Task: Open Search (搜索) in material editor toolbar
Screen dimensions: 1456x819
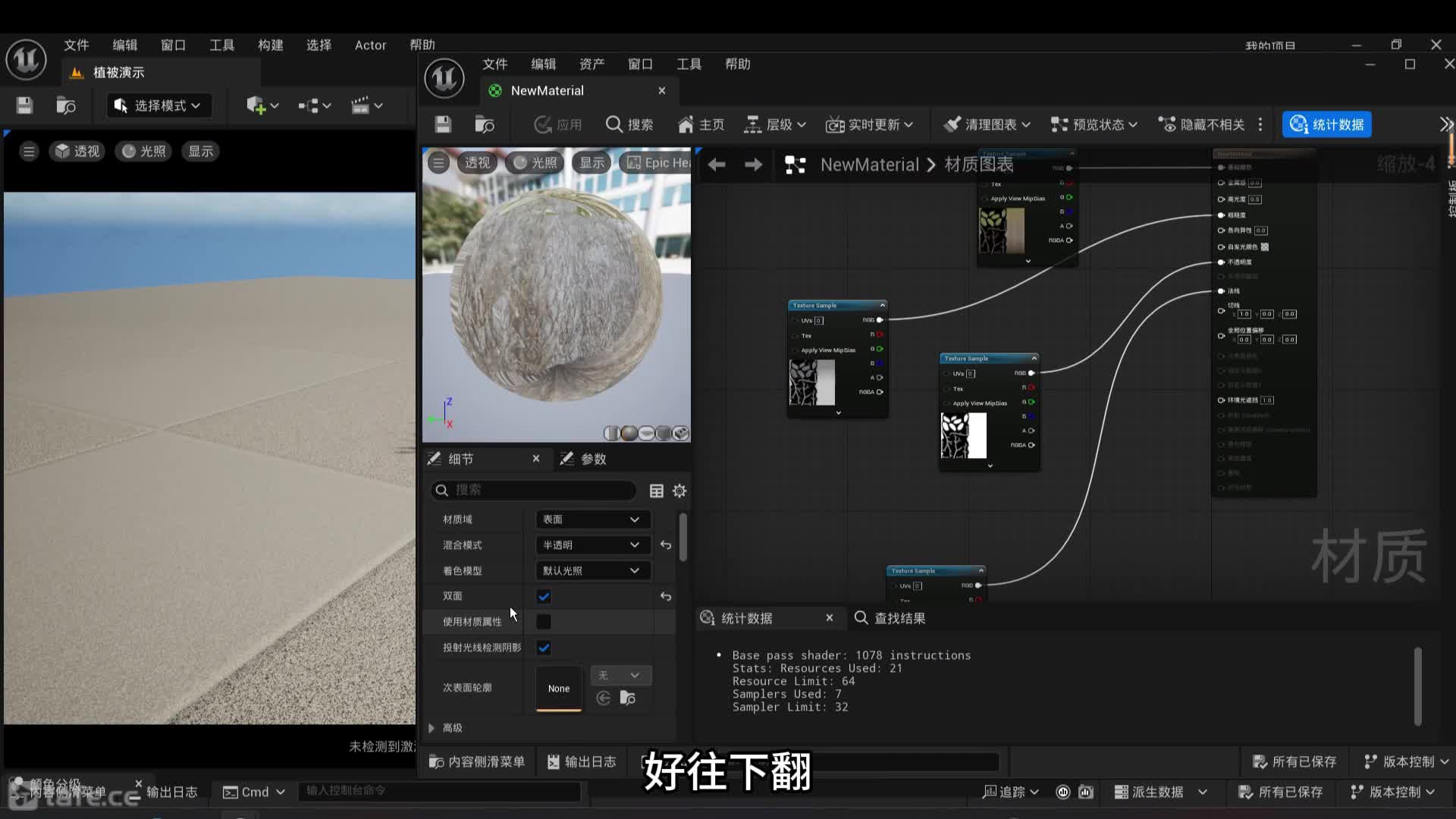Action: (629, 124)
